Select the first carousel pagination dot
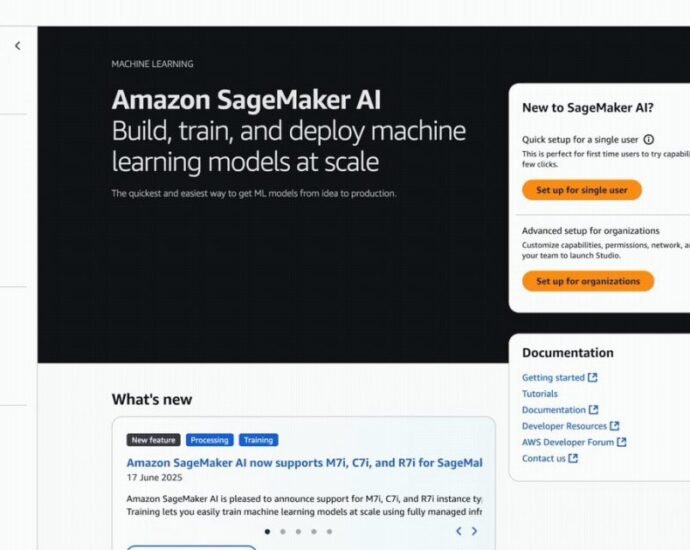This screenshot has width=690, height=550. click(267, 531)
